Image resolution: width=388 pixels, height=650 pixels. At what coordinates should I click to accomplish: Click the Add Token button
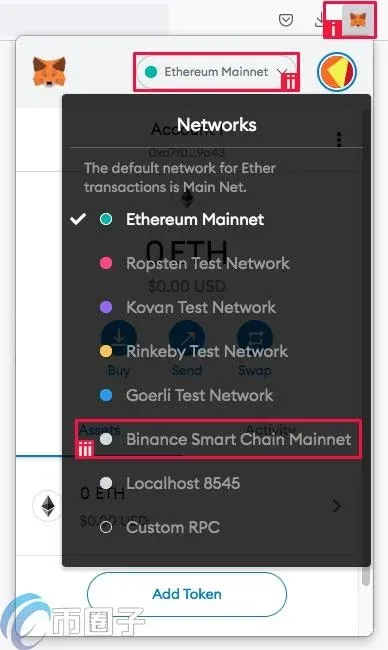coord(187,594)
